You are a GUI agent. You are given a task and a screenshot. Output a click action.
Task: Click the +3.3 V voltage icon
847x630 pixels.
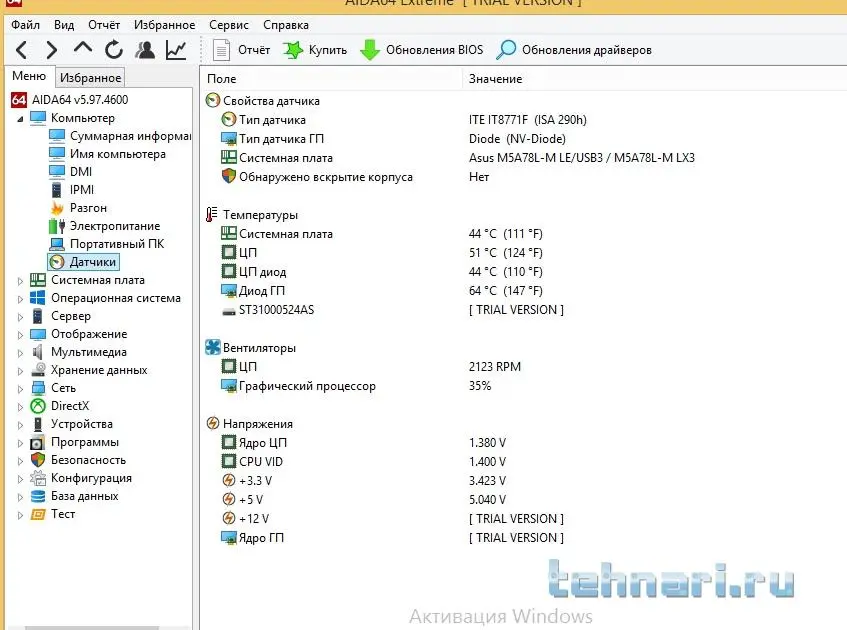pos(229,480)
